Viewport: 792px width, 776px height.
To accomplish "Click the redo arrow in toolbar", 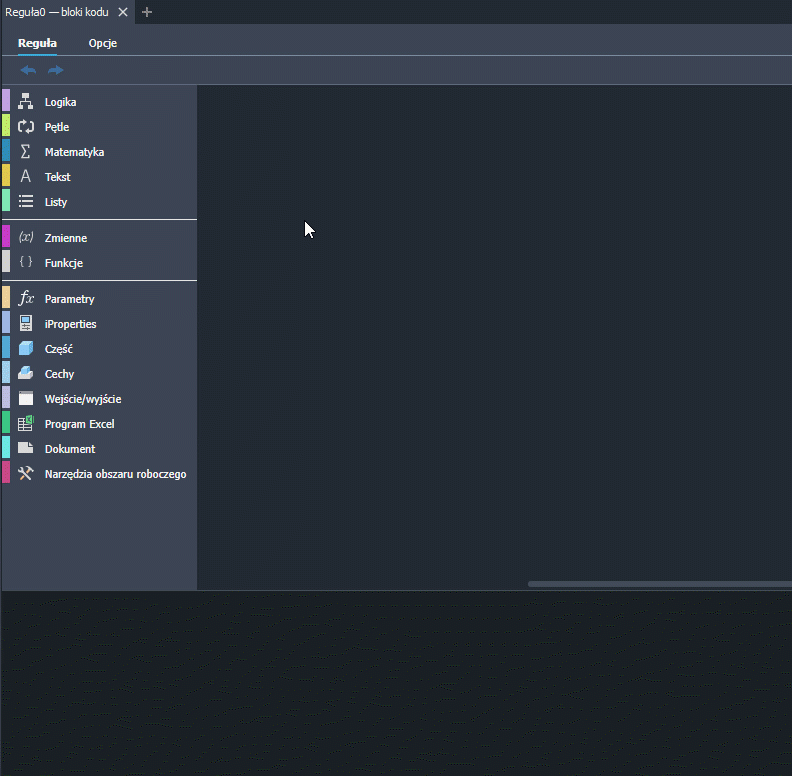I will click(x=56, y=70).
